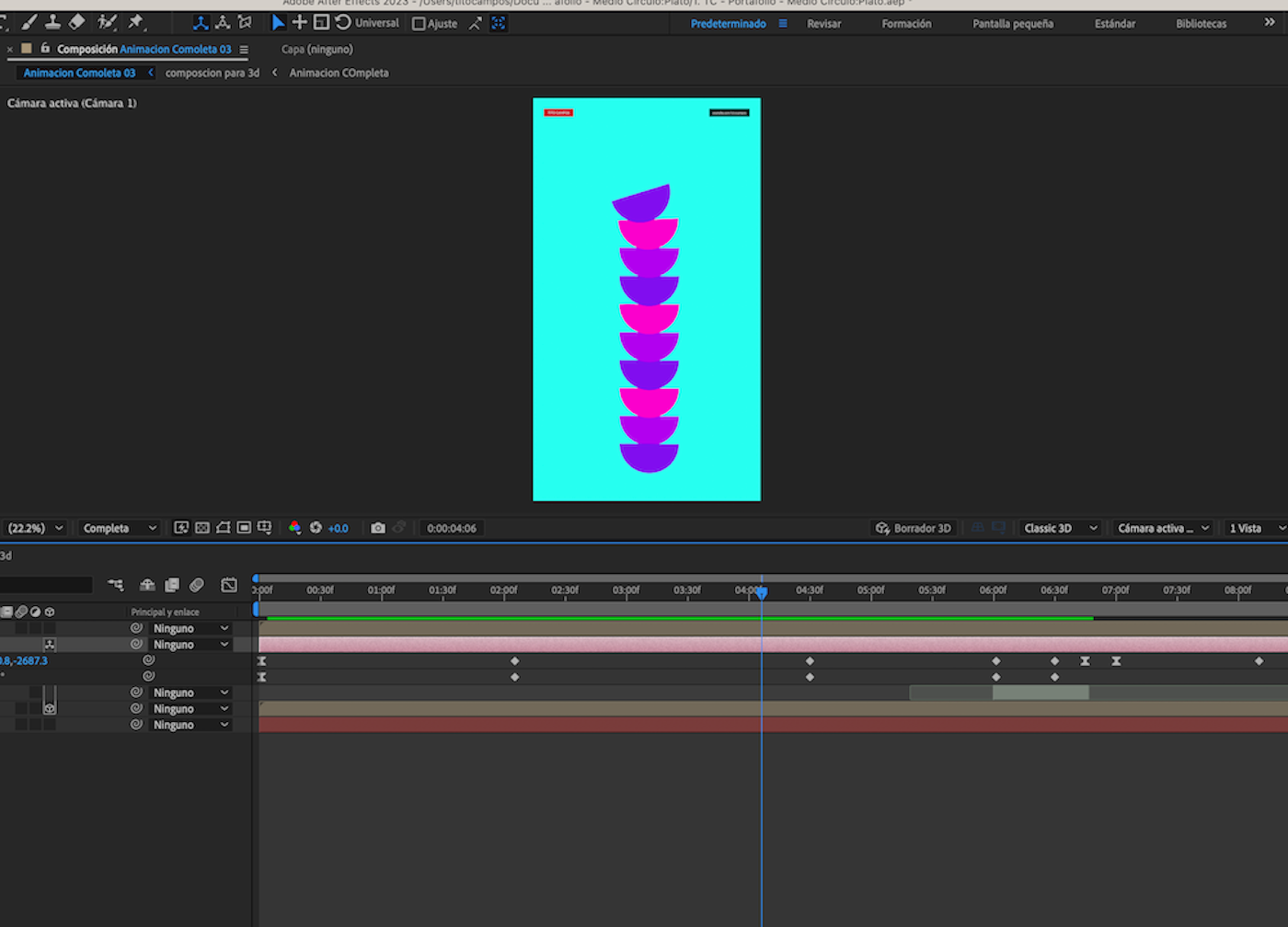Click the 0:00:04:06 preview time
The height and width of the screenshot is (927, 1288).
[x=452, y=529]
